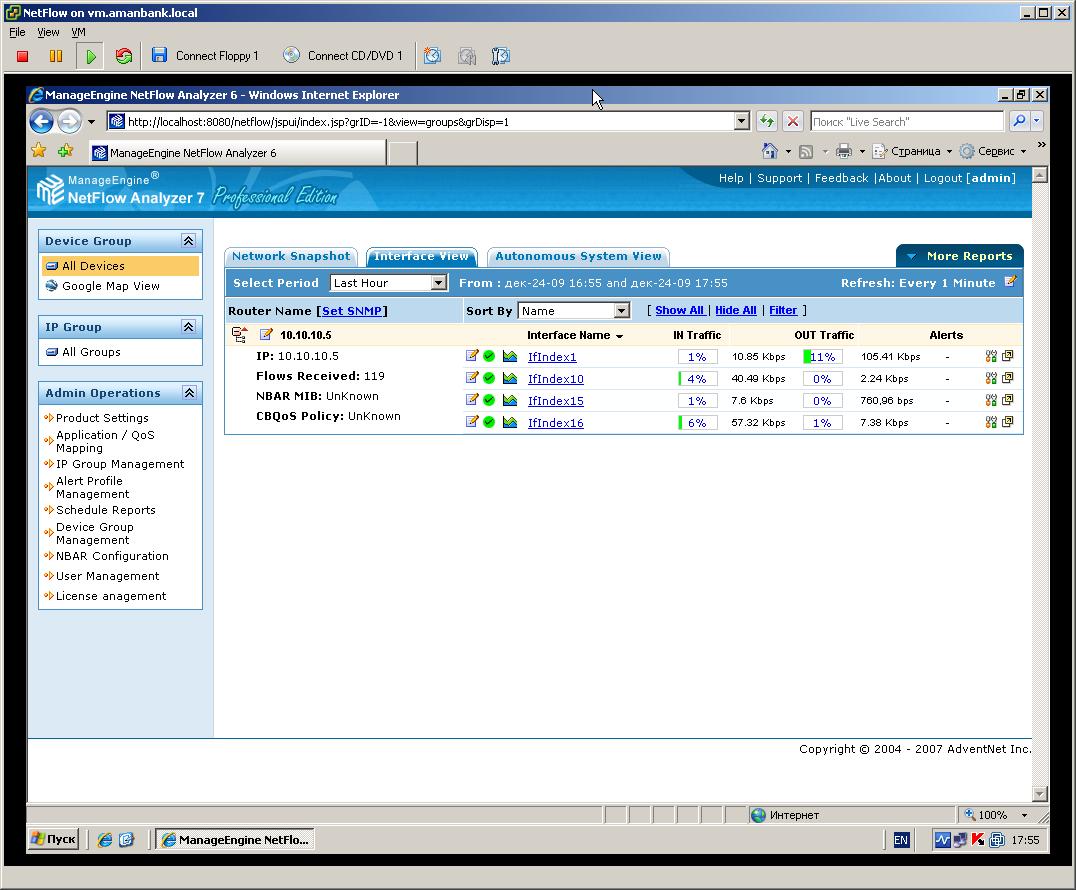Image resolution: width=1076 pixels, height=890 pixels.
Task: Click the browser Home icon
Action: click(770, 151)
